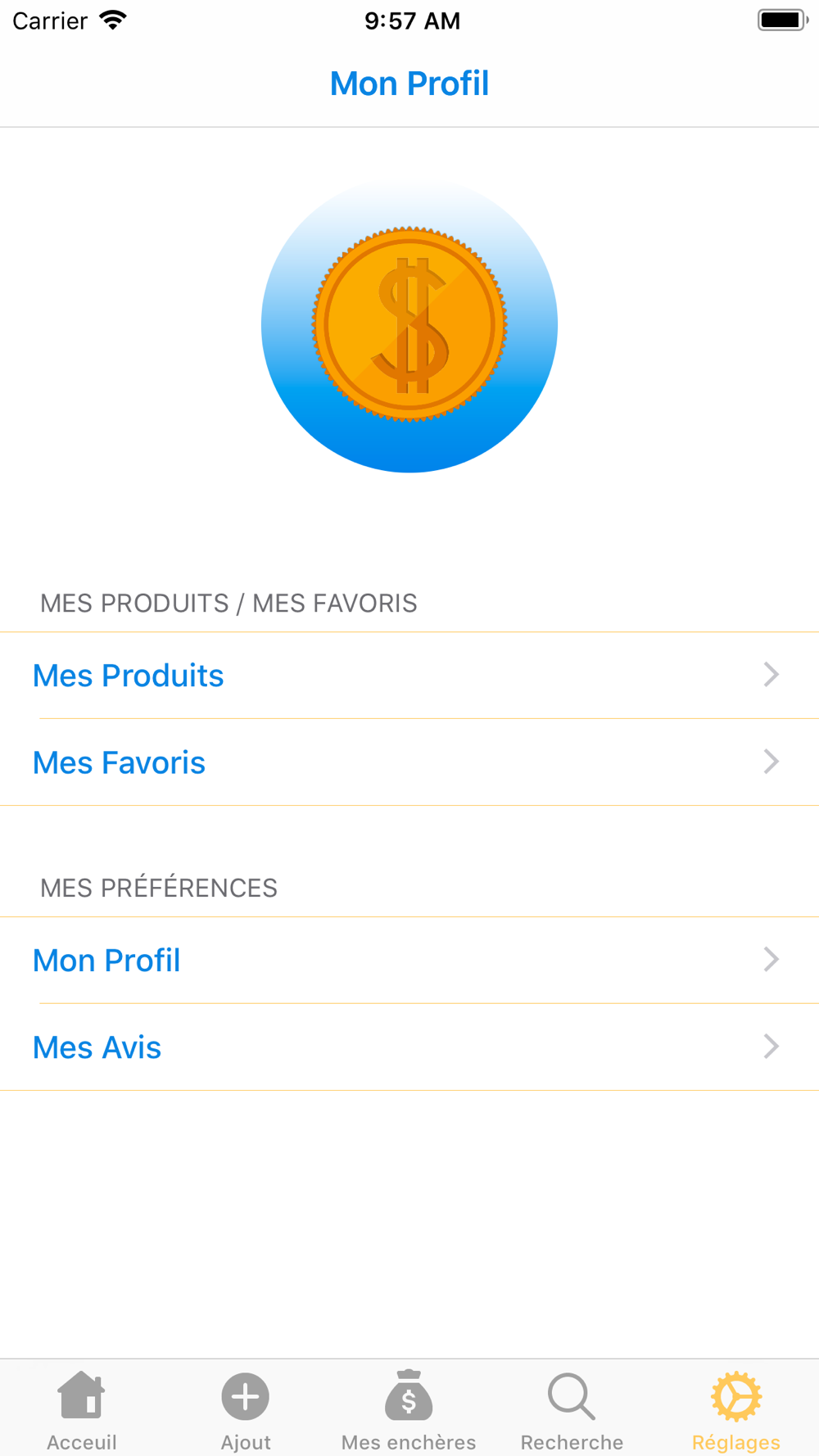The width and height of the screenshot is (819, 1456).
Task: Switch to the Mes enchères tab label
Action: click(409, 1442)
